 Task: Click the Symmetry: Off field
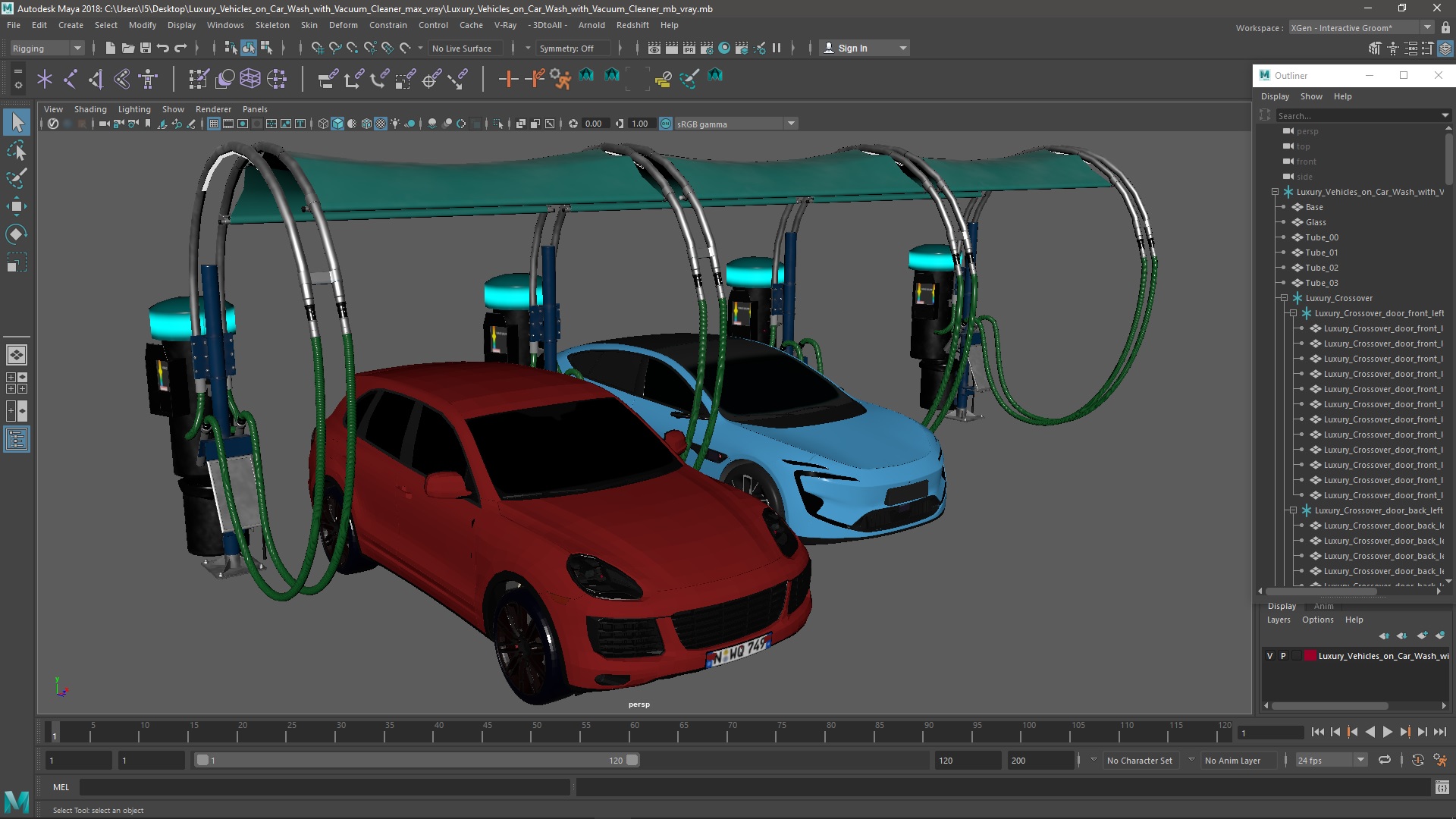[573, 49]
